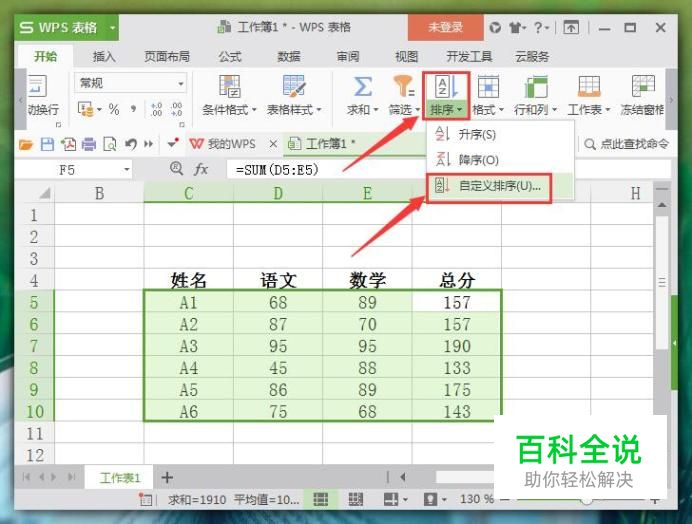
Task: Click the 点此查找命令 search box
Action: click(626, 144)
